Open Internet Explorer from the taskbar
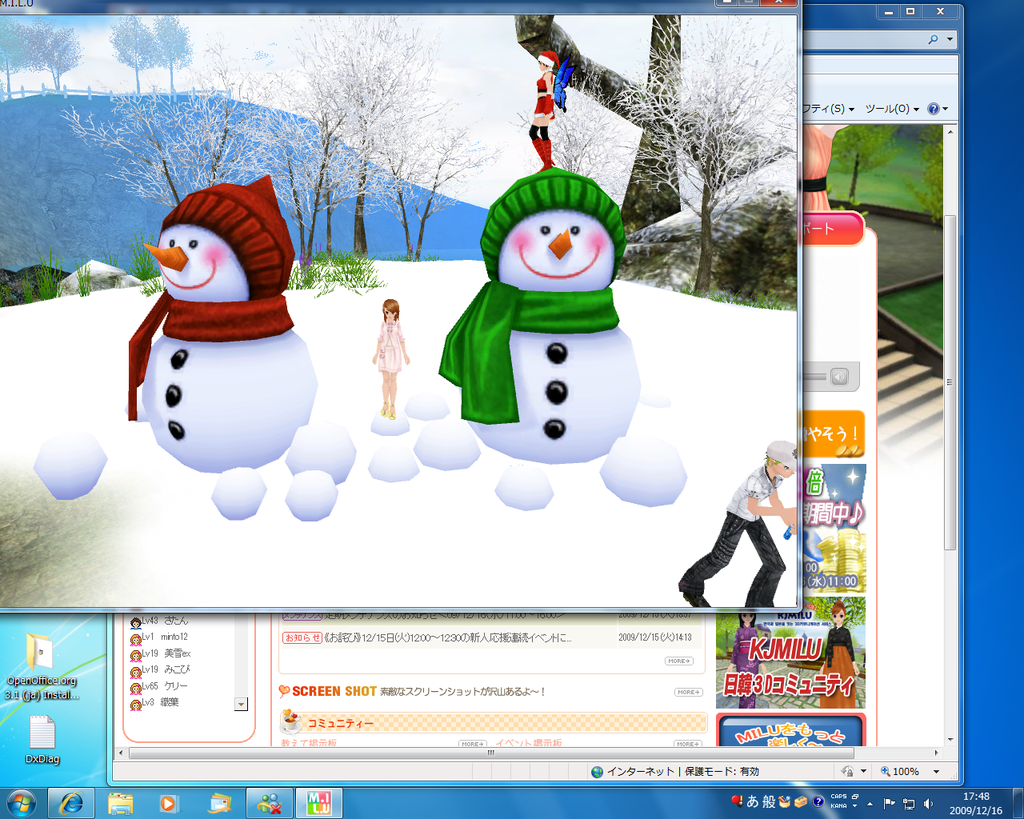The width and height of the screenshot is (1024, 819). (x=71, y=803)
